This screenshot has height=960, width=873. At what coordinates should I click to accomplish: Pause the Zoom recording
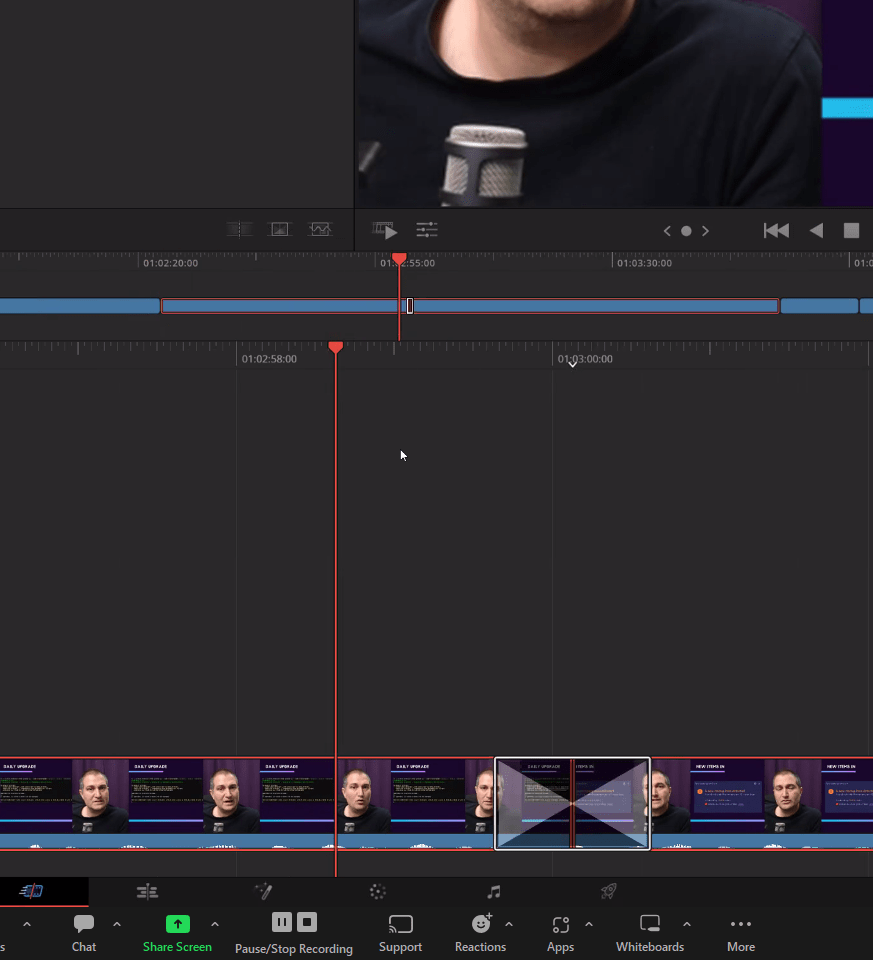(x=282, y=923)
